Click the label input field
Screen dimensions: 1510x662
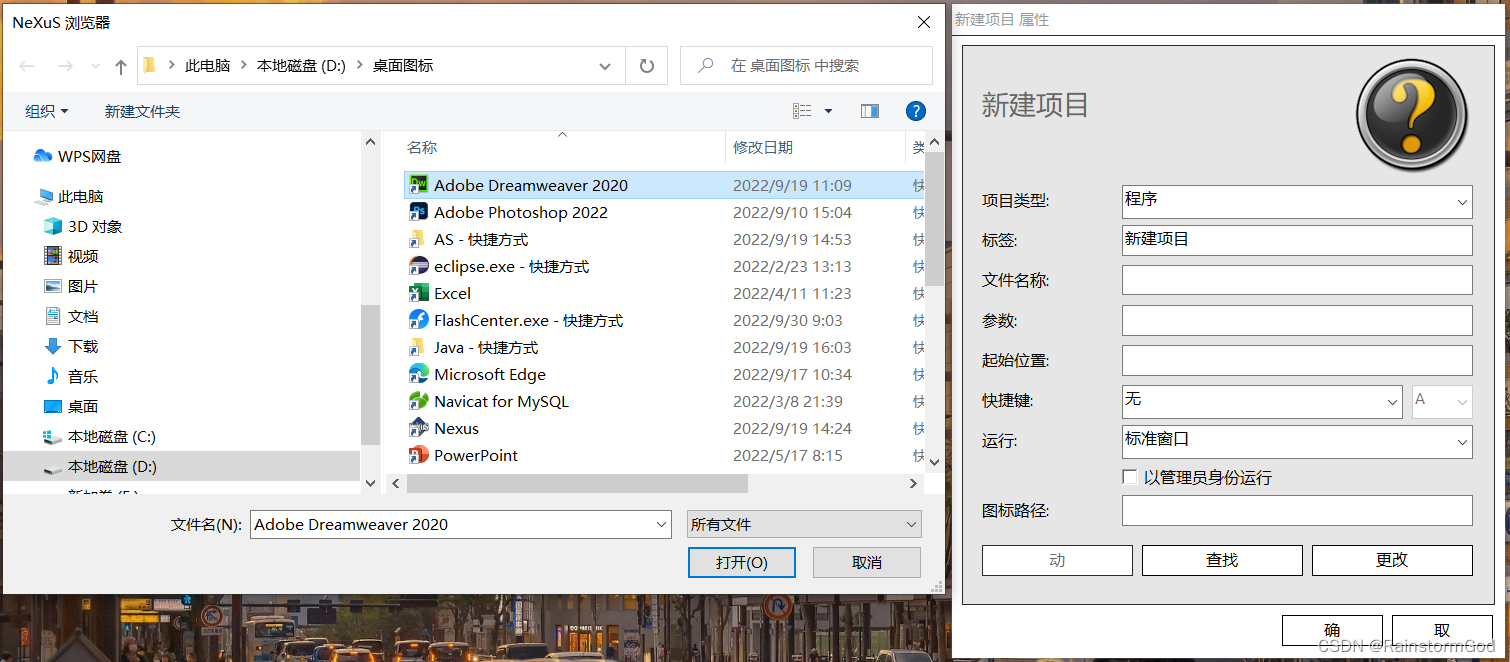coord(1297,240)
